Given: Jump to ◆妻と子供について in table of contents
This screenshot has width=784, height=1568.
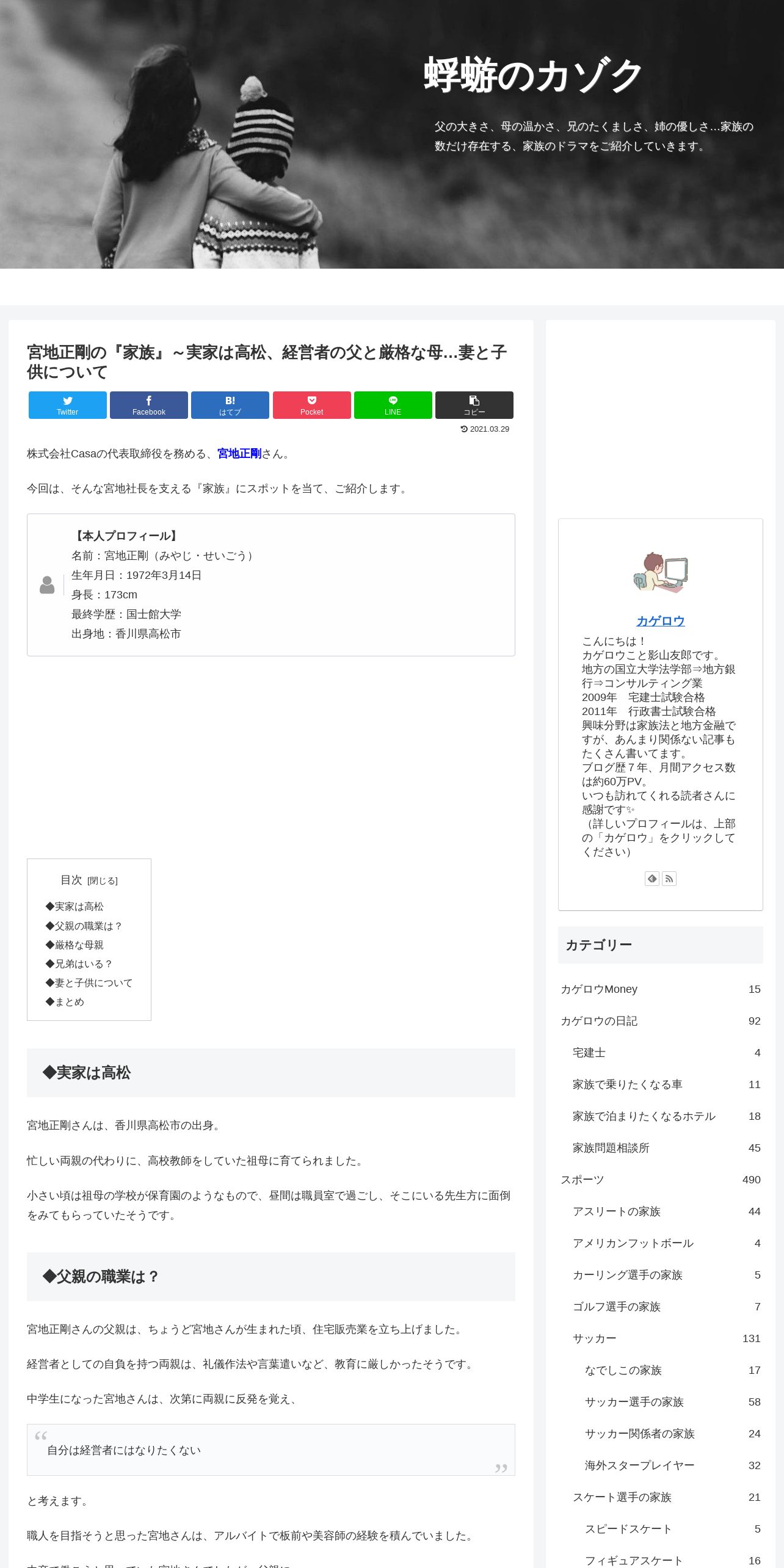Looking at the screenshot, I should coord(89,983).
